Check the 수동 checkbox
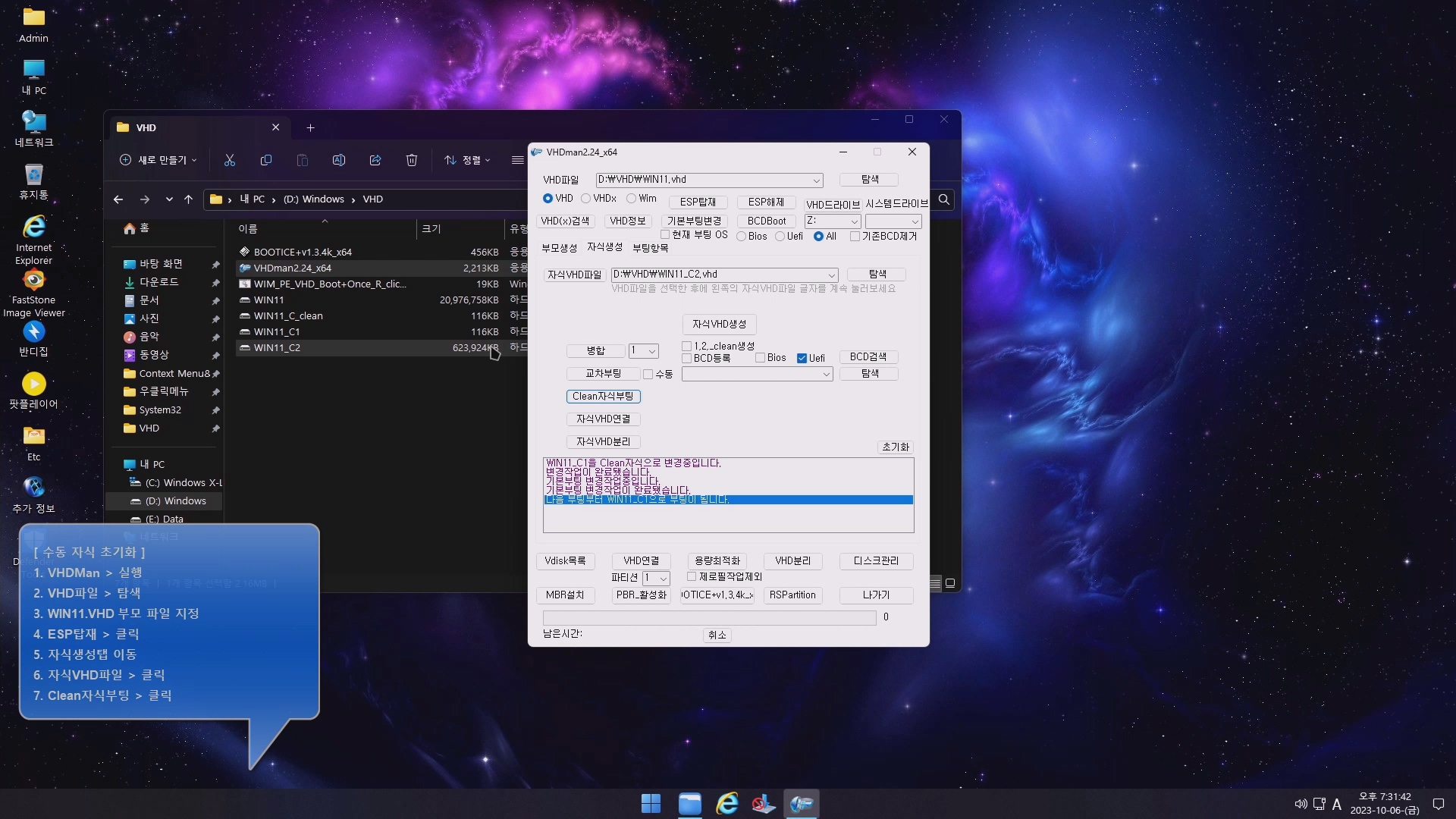Viewport: 1456px width, 819px height. (x=648, y=374)
